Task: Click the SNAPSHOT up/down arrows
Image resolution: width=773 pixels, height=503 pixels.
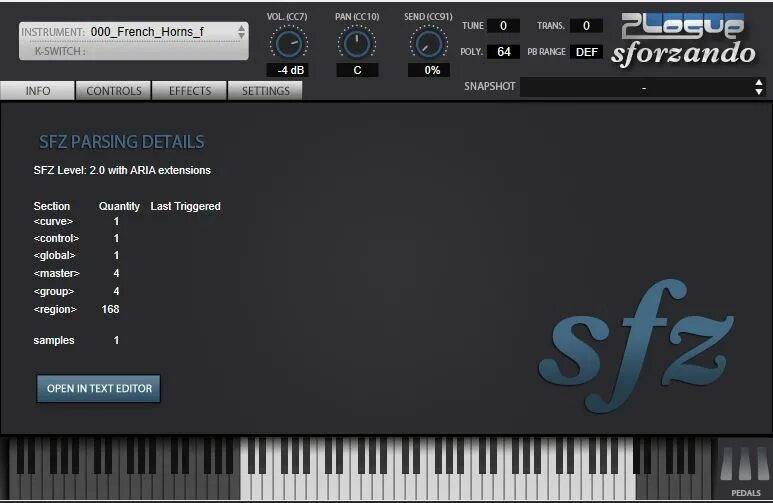Action: [x=759, y=87]
